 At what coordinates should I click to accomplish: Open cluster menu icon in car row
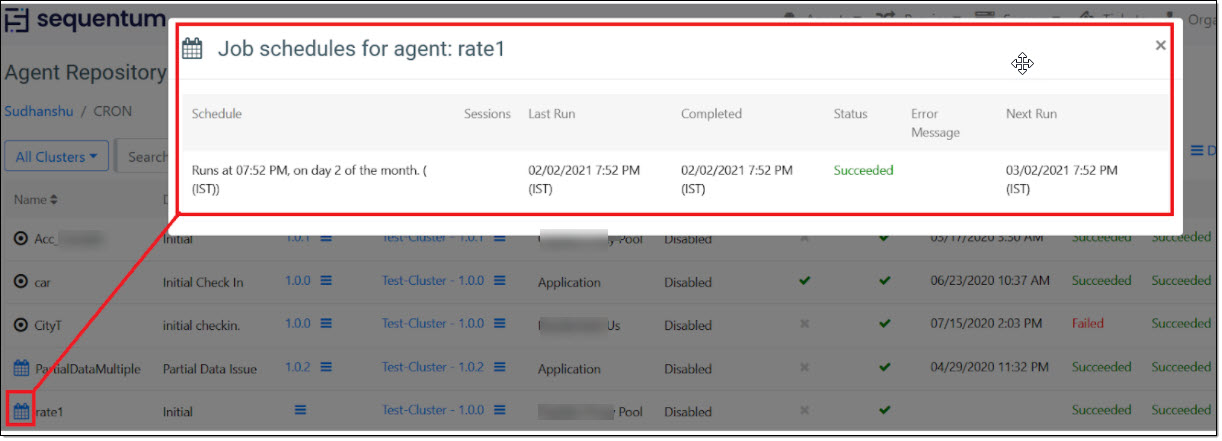(x=499, y=281)
